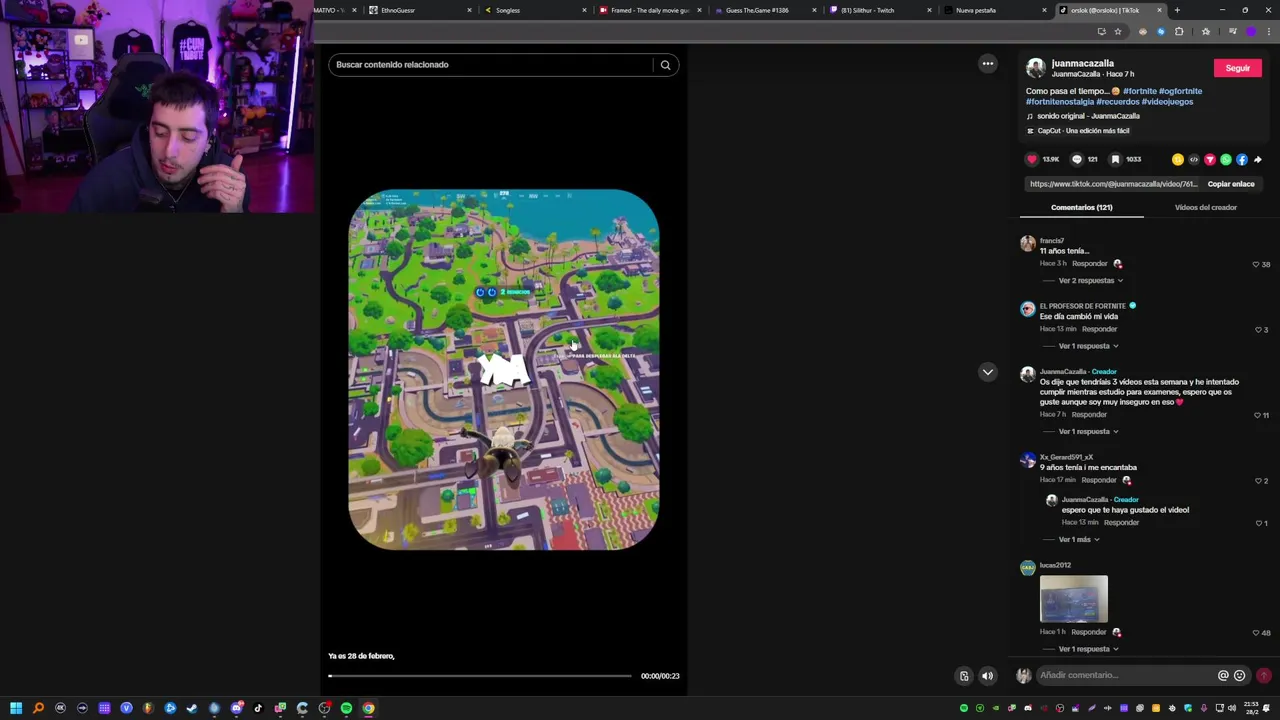1280x720 pixels.
Task: Expand 'Ver 1 más' under Xx_Gerard591_xX's thread
Action: click(x=1079, y=540)
